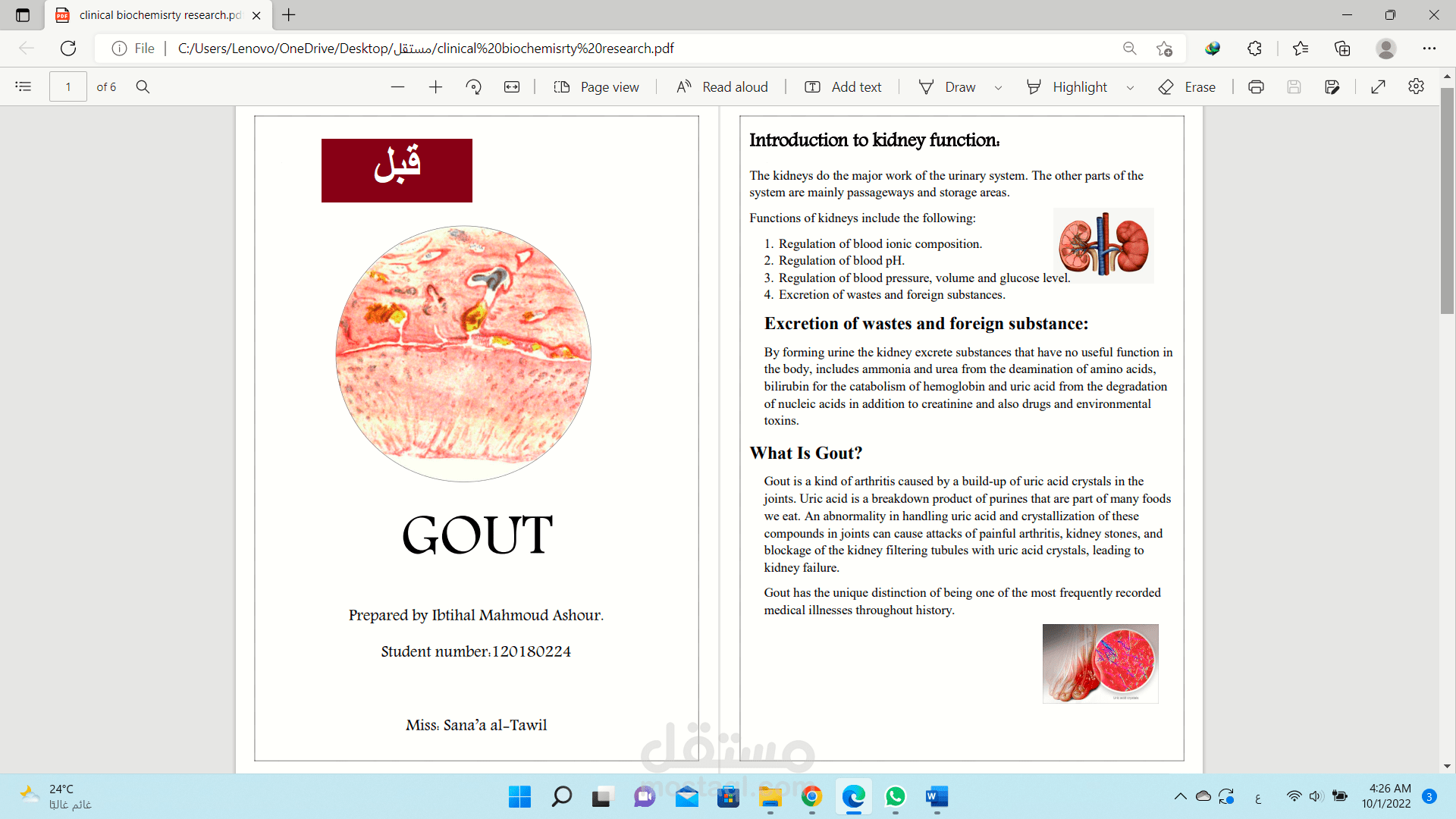Open the Page view menu
Viewport: 1456px width, 819px height.
pos(597,87)
